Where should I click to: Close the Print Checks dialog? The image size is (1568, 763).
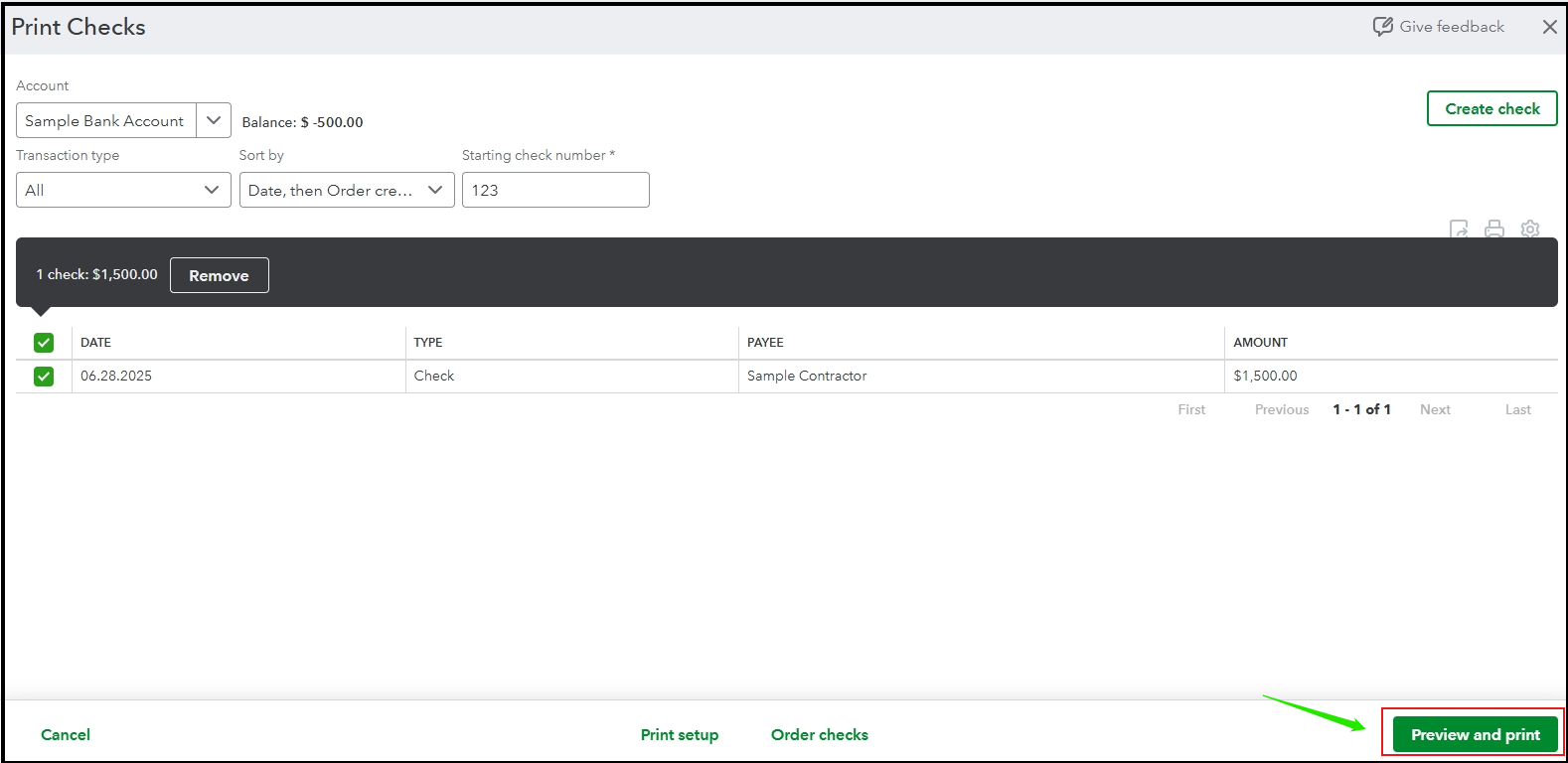[1549, 27]
